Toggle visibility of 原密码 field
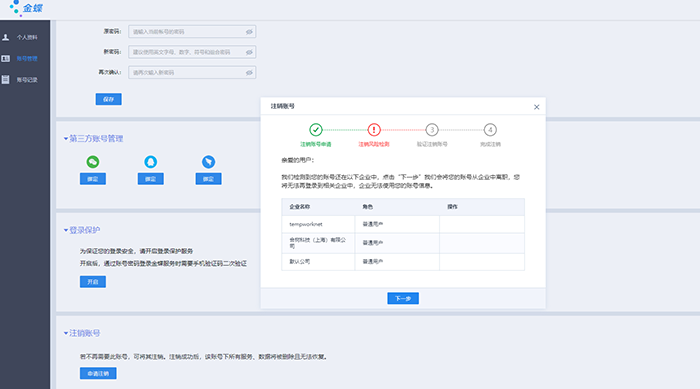This screenshot has height=389, width=700. [x=249, y=32]
